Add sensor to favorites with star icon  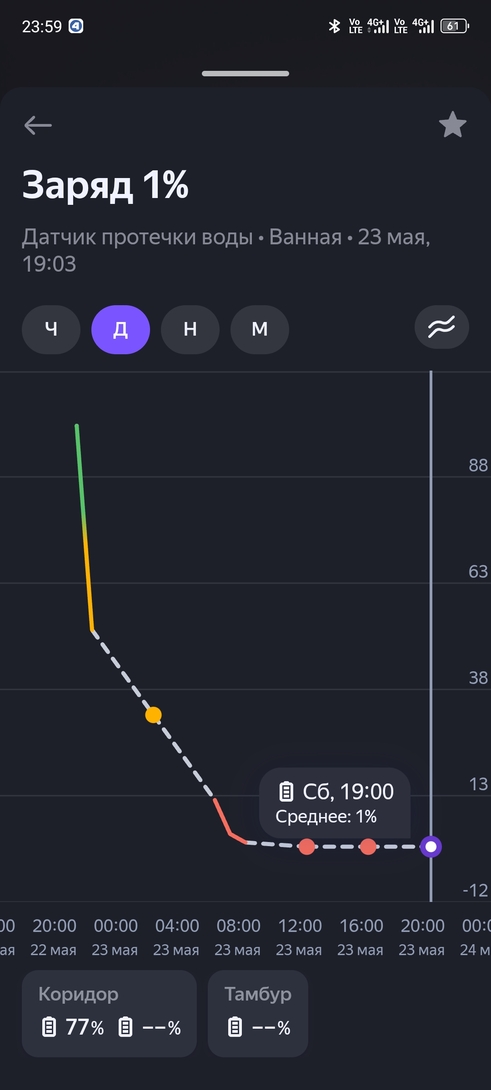point(453,125)
